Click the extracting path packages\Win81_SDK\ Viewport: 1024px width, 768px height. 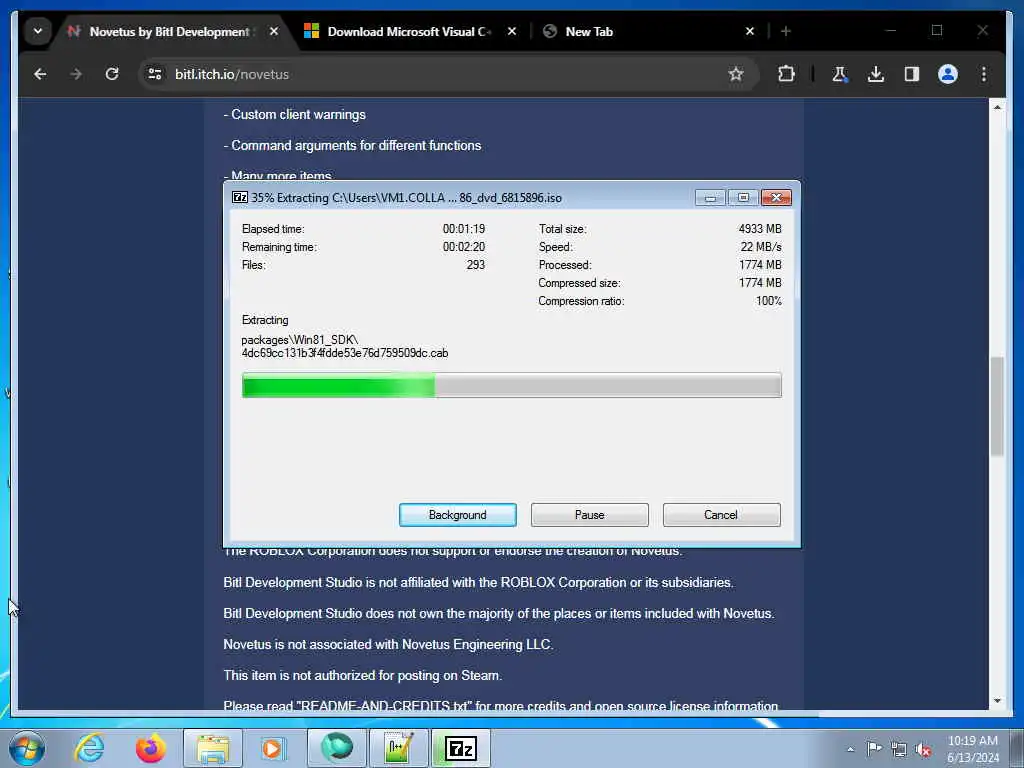(300, 340)
